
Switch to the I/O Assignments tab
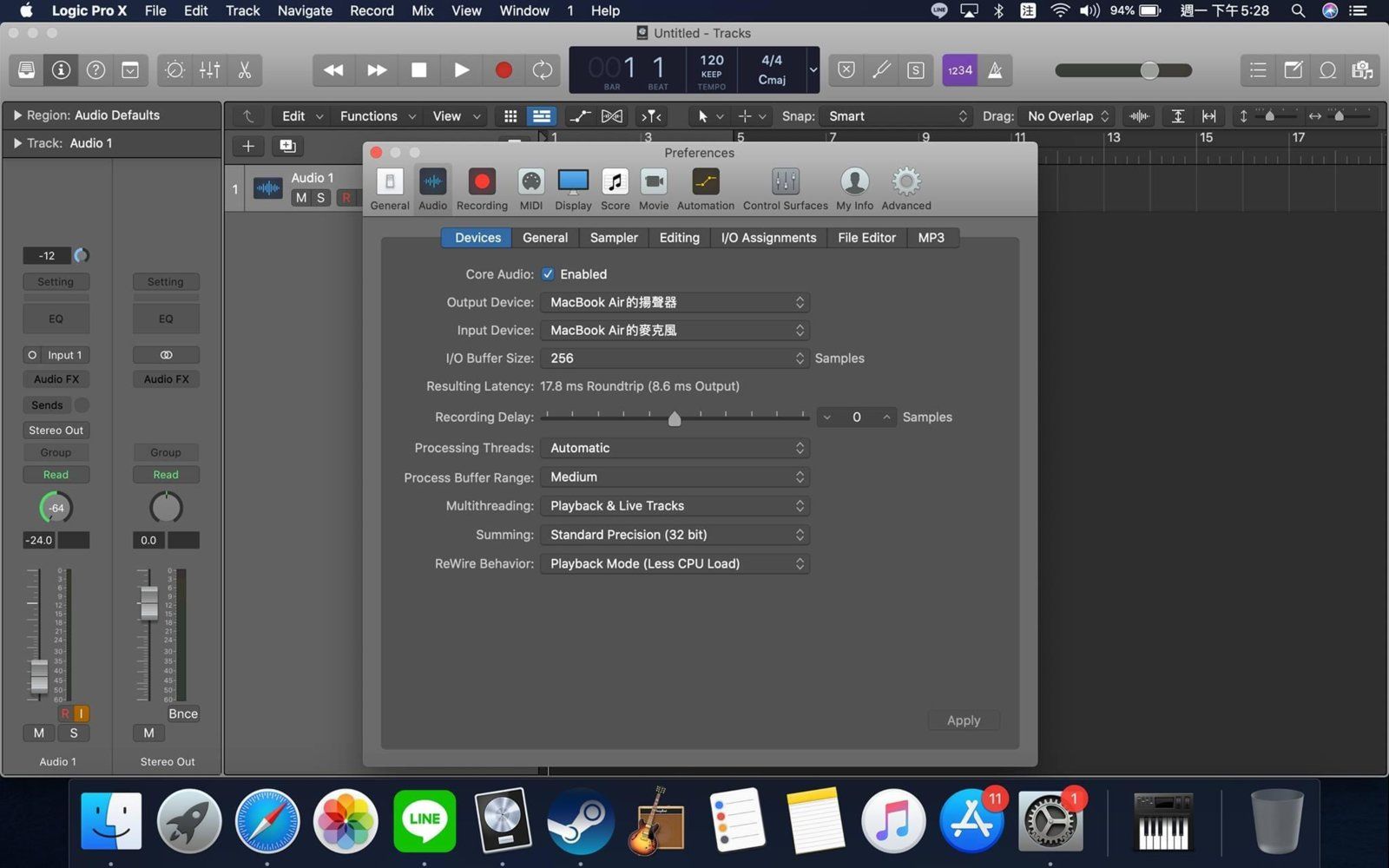pyautogui.click(x=768, y=238)
